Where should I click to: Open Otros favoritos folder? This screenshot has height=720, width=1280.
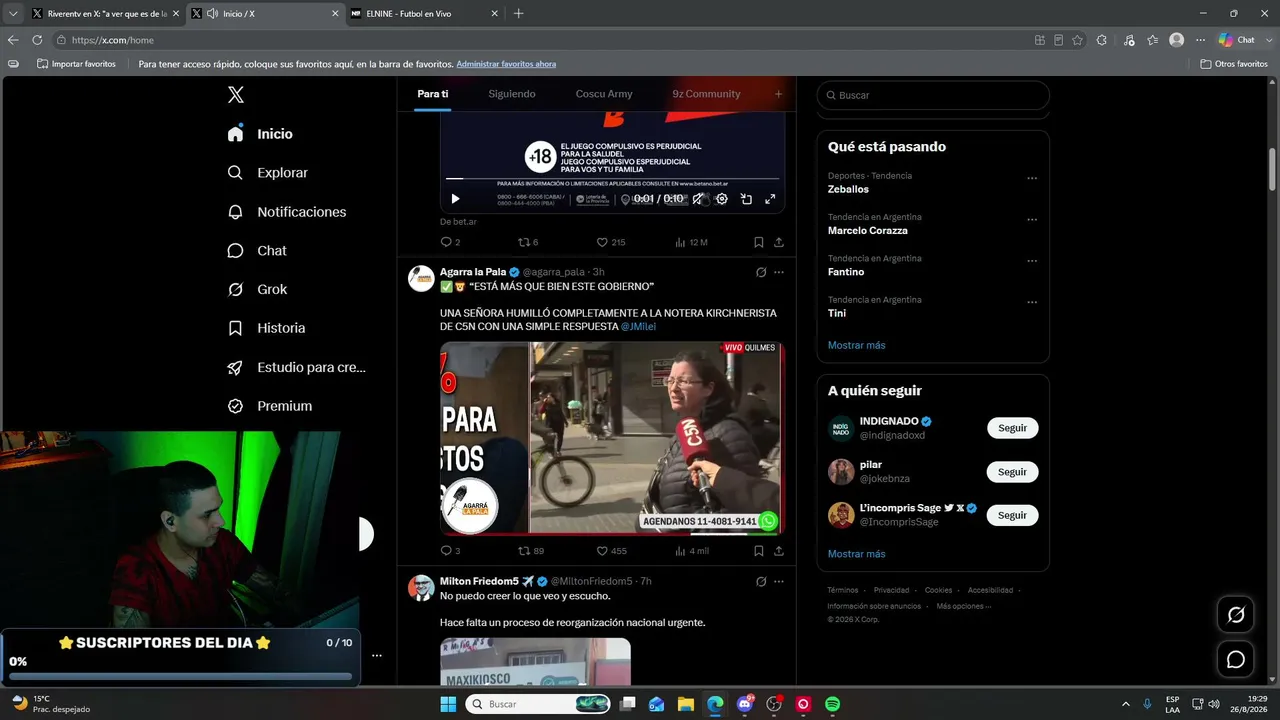(x=1234, y=64)
